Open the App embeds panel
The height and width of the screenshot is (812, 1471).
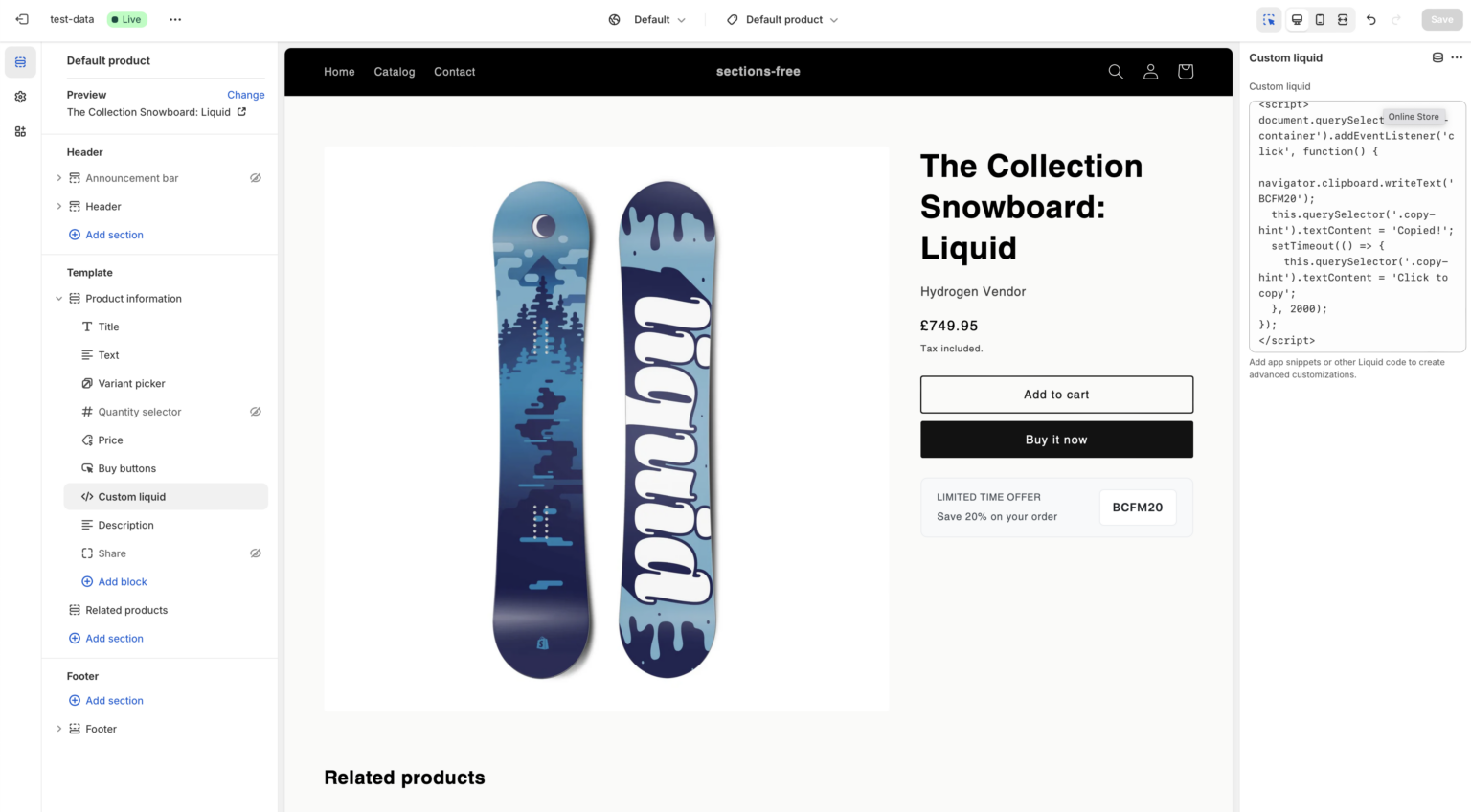click(20, 131)
